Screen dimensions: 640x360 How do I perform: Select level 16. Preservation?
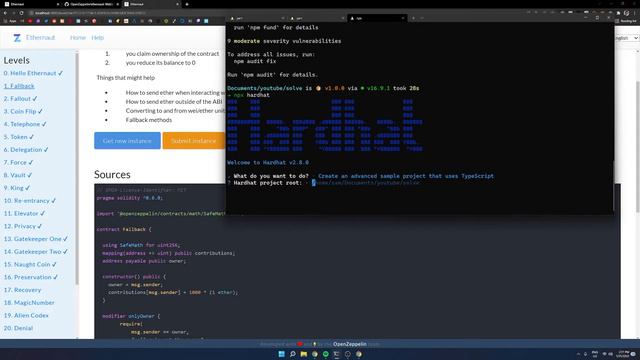click(x=31, y=277)
